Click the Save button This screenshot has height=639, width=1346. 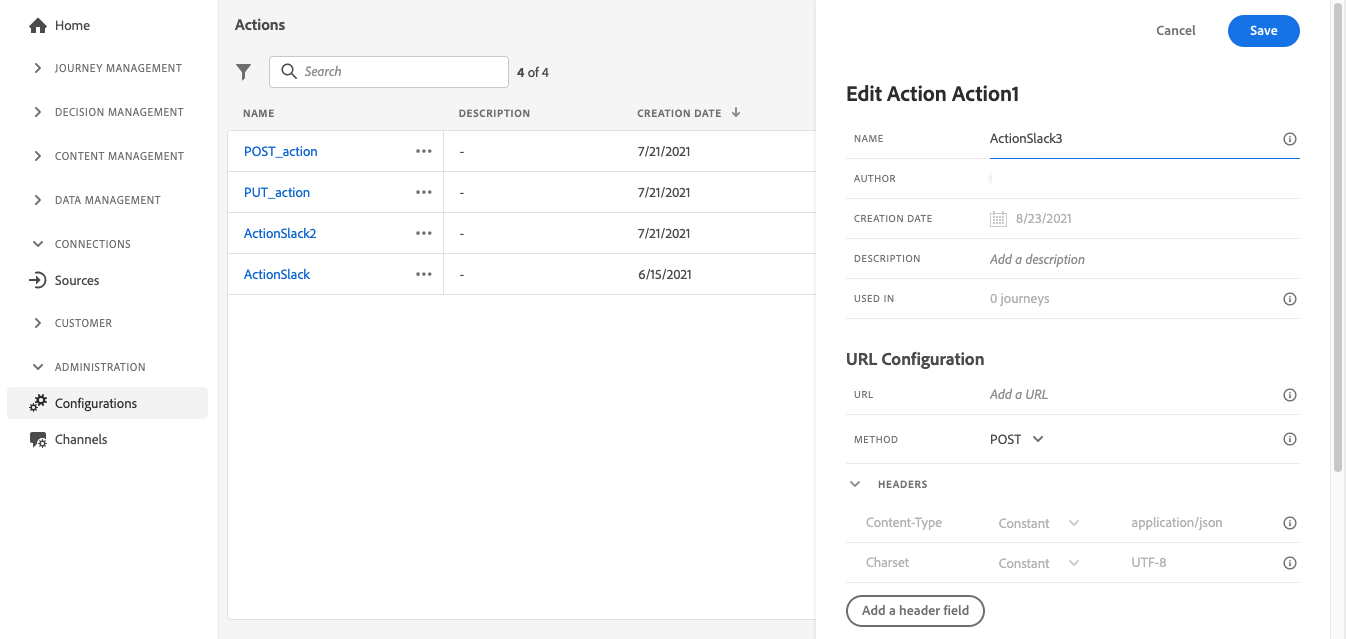click(x=1263, y=31)
